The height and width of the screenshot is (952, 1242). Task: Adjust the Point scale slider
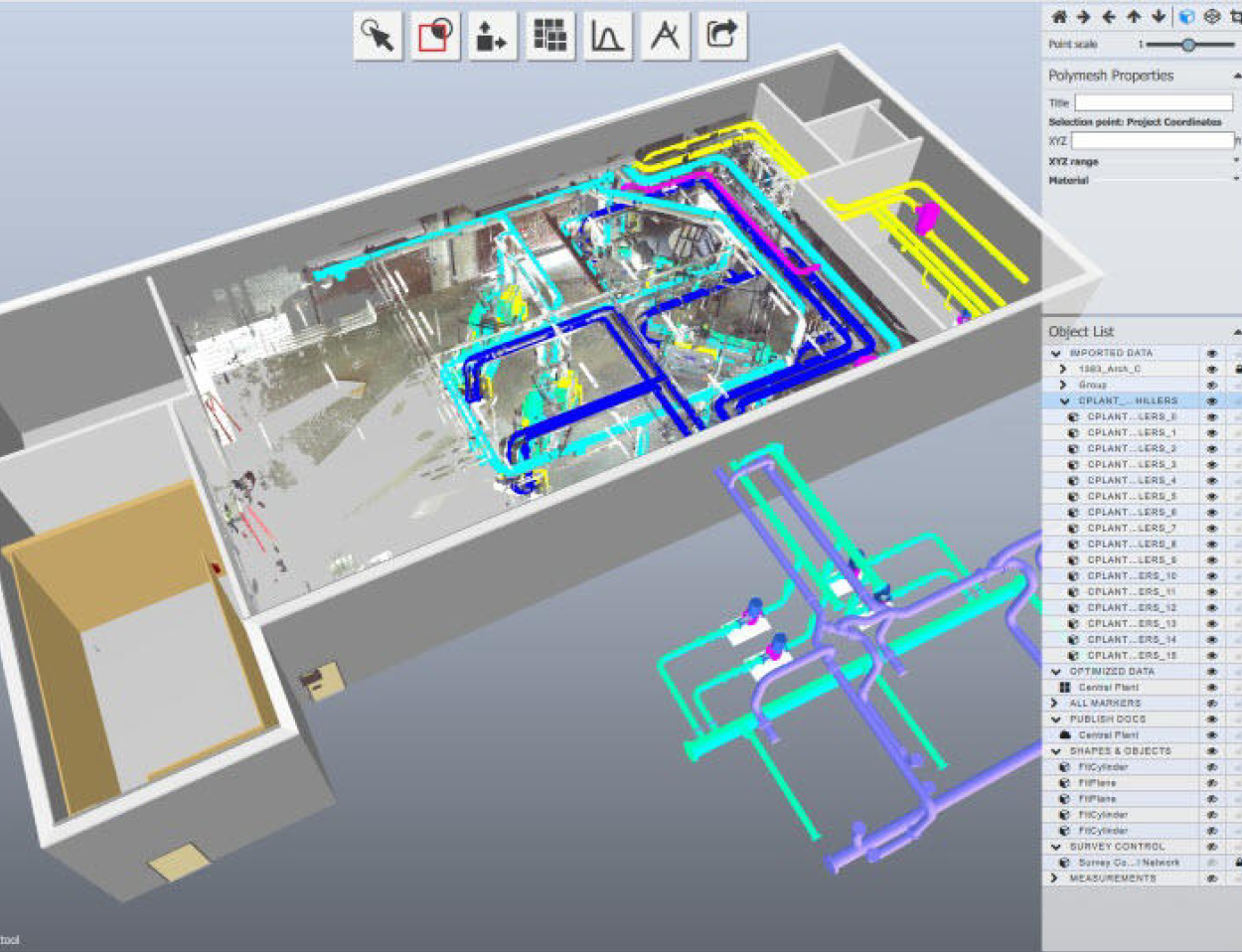pos(1188,44)
